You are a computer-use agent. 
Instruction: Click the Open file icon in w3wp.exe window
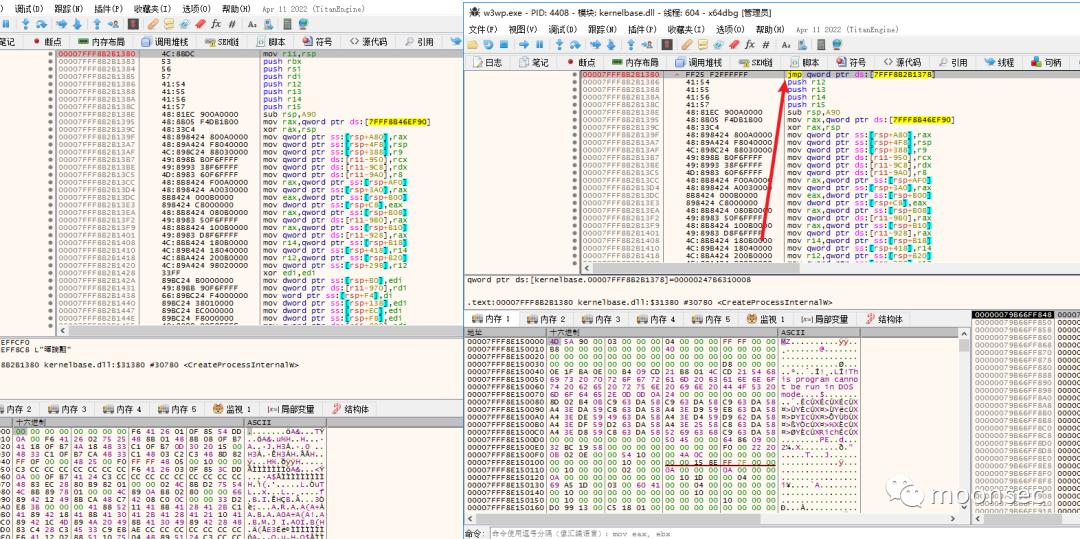(472, 45)
